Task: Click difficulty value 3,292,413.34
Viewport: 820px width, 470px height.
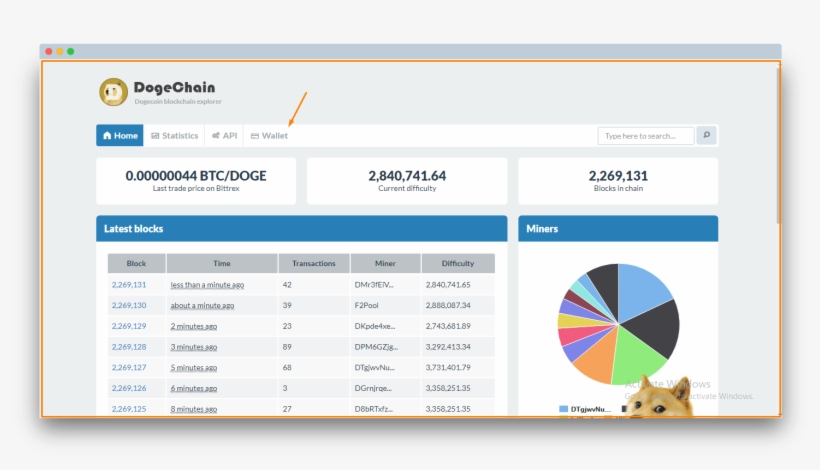Action: [448, 347]
